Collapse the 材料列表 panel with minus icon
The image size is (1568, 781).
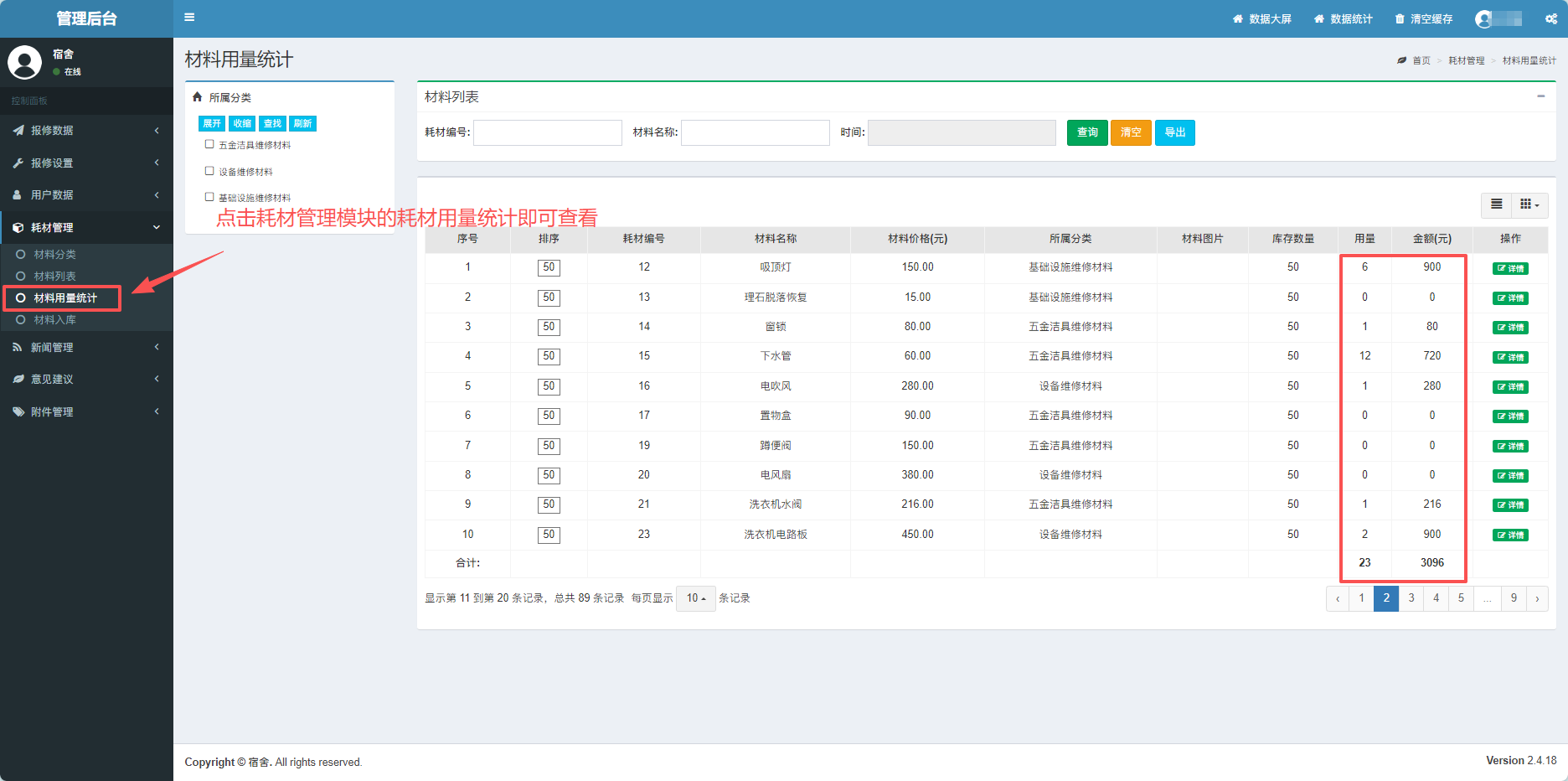tap(1540, 96)
